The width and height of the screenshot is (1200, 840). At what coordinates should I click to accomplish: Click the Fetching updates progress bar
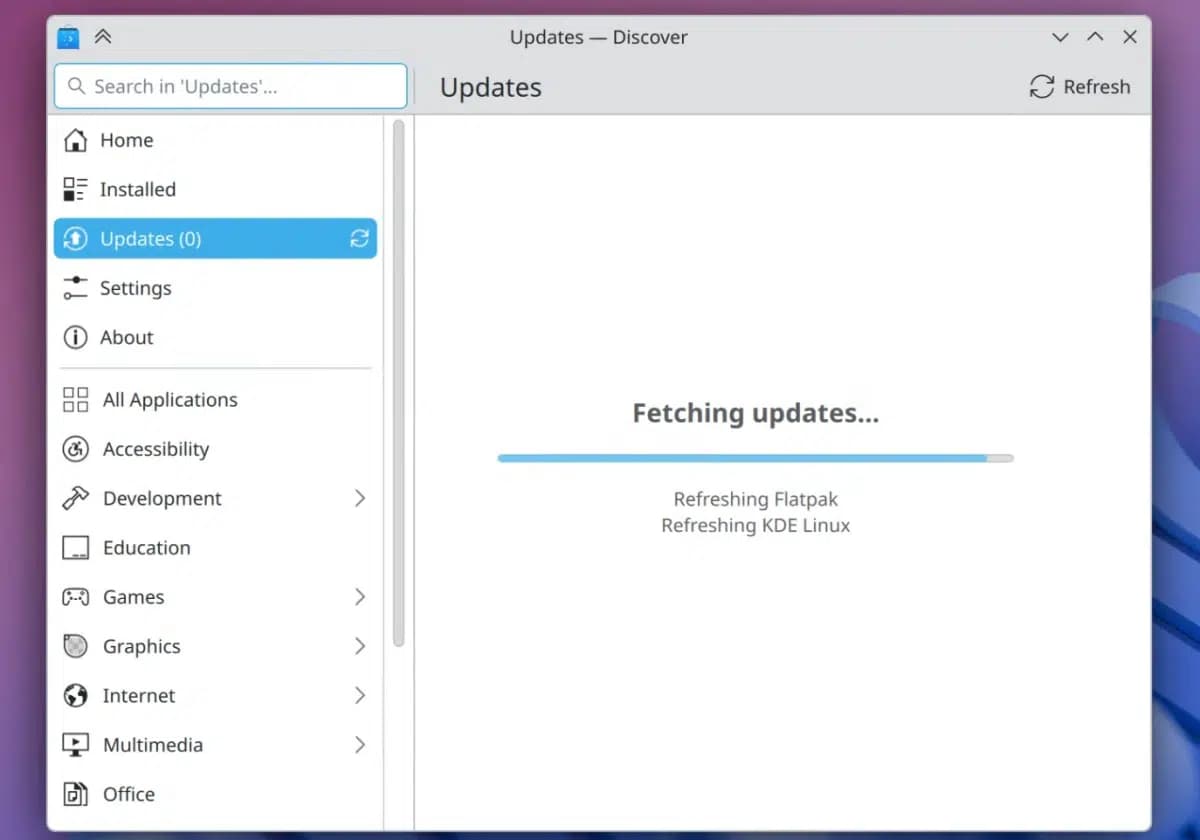coord(755,458)
